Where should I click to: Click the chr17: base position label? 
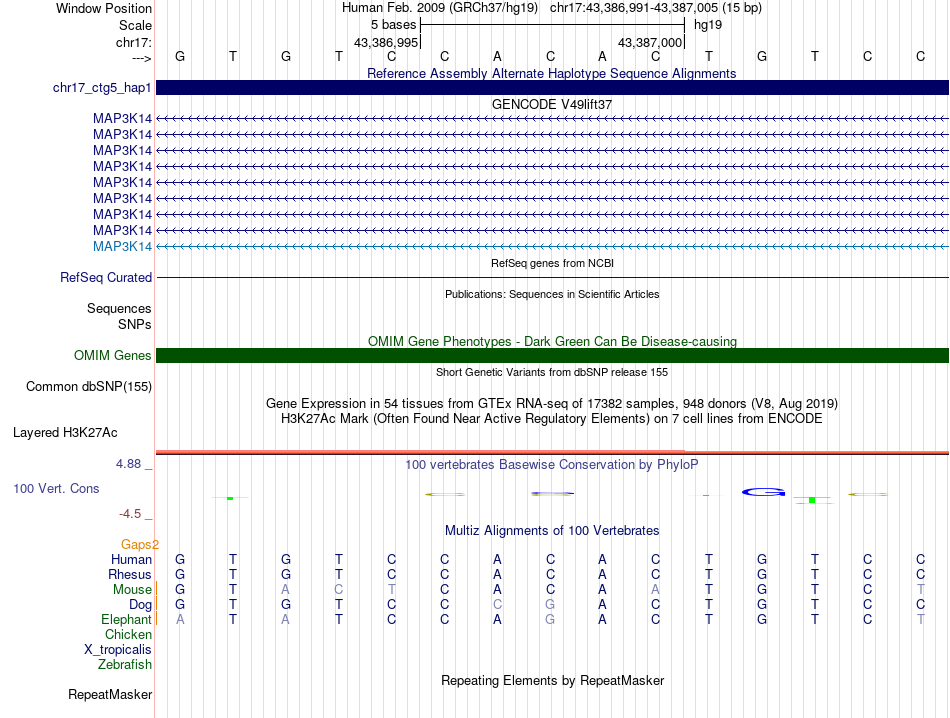point(133,42)
